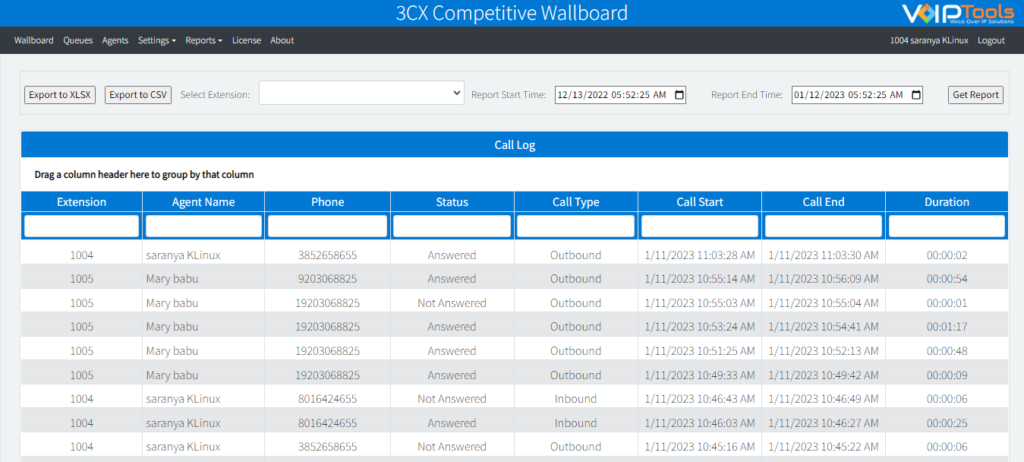Click Export to XLSX button
Viewport: 1024px width, 462px height.
click(60, 95)
